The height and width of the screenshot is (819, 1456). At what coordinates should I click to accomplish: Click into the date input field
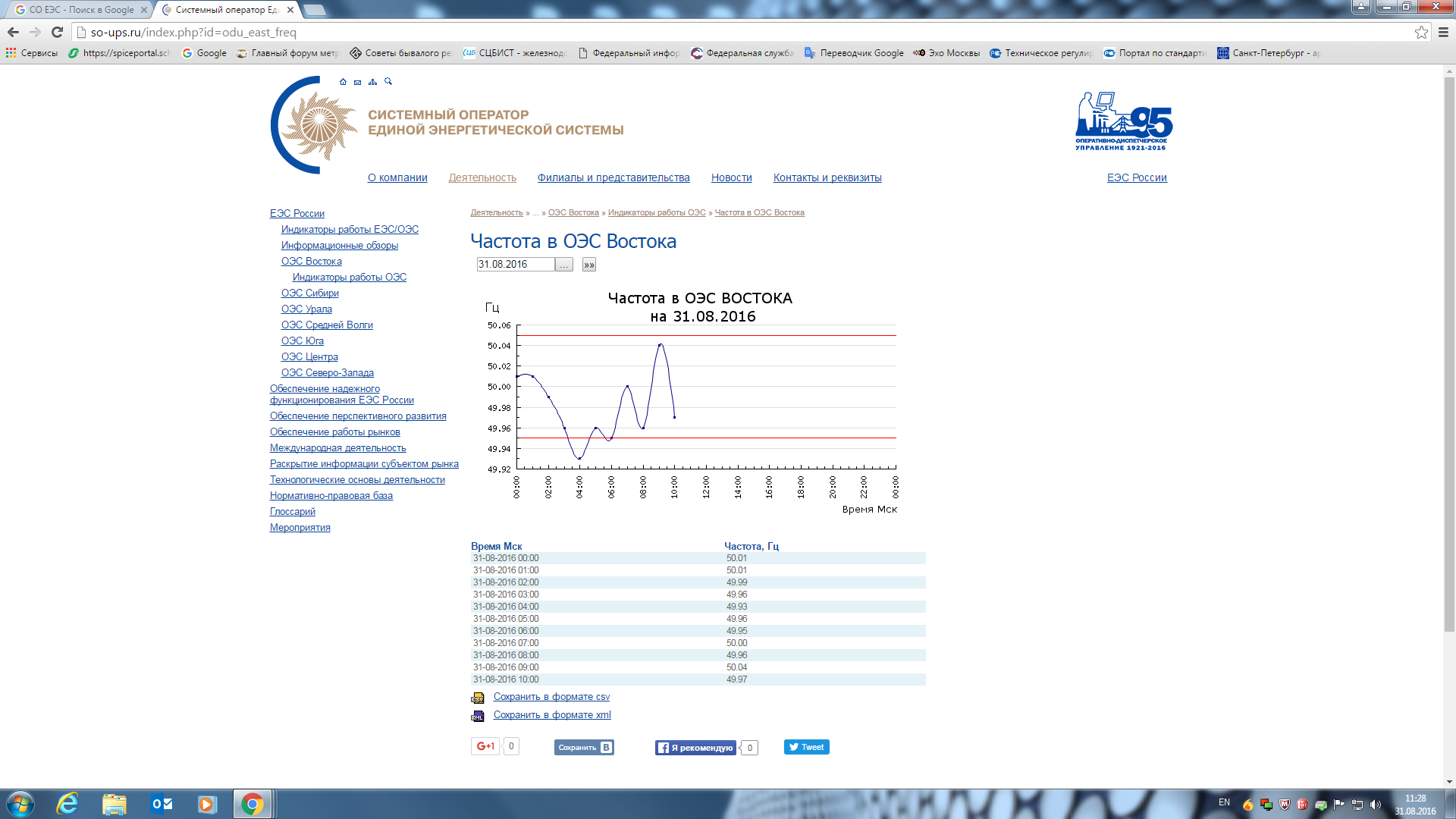[515, 265]
